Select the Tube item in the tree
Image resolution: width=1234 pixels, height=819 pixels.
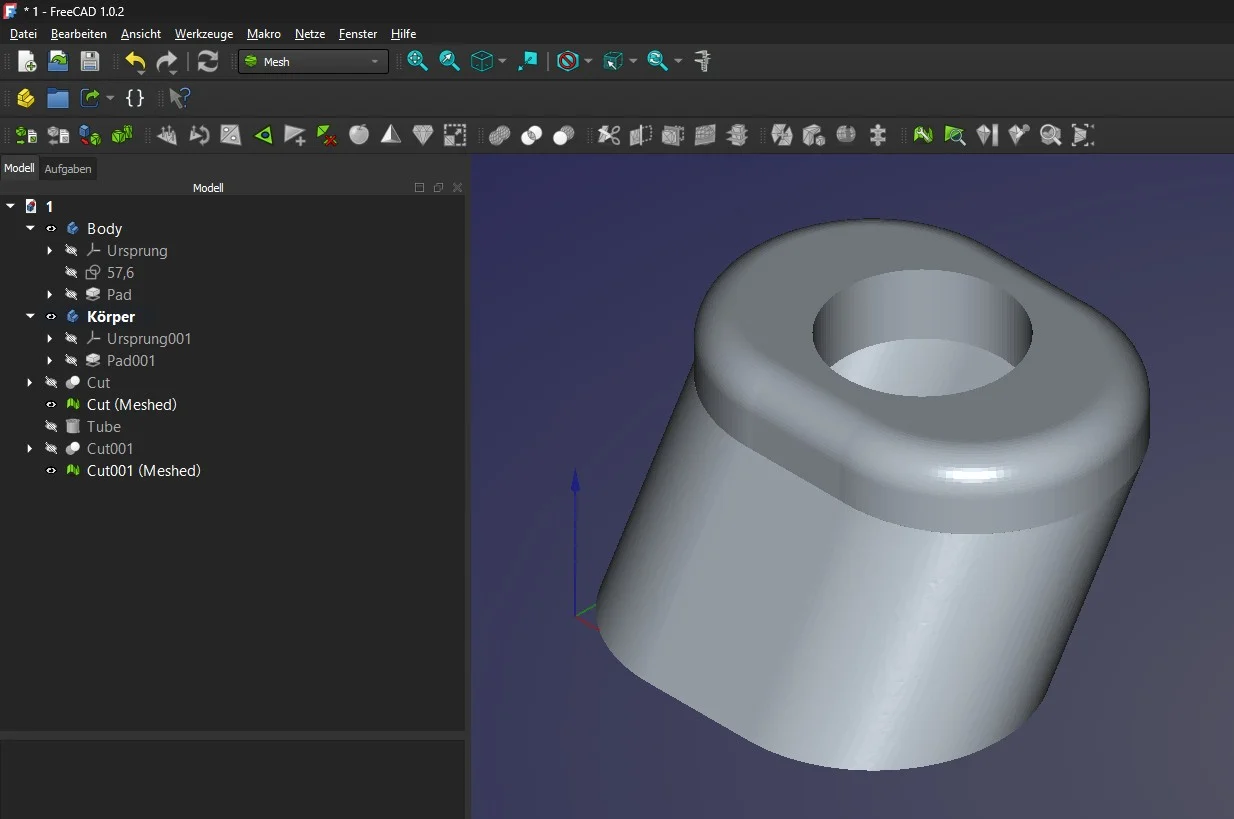tap(104, 427)
